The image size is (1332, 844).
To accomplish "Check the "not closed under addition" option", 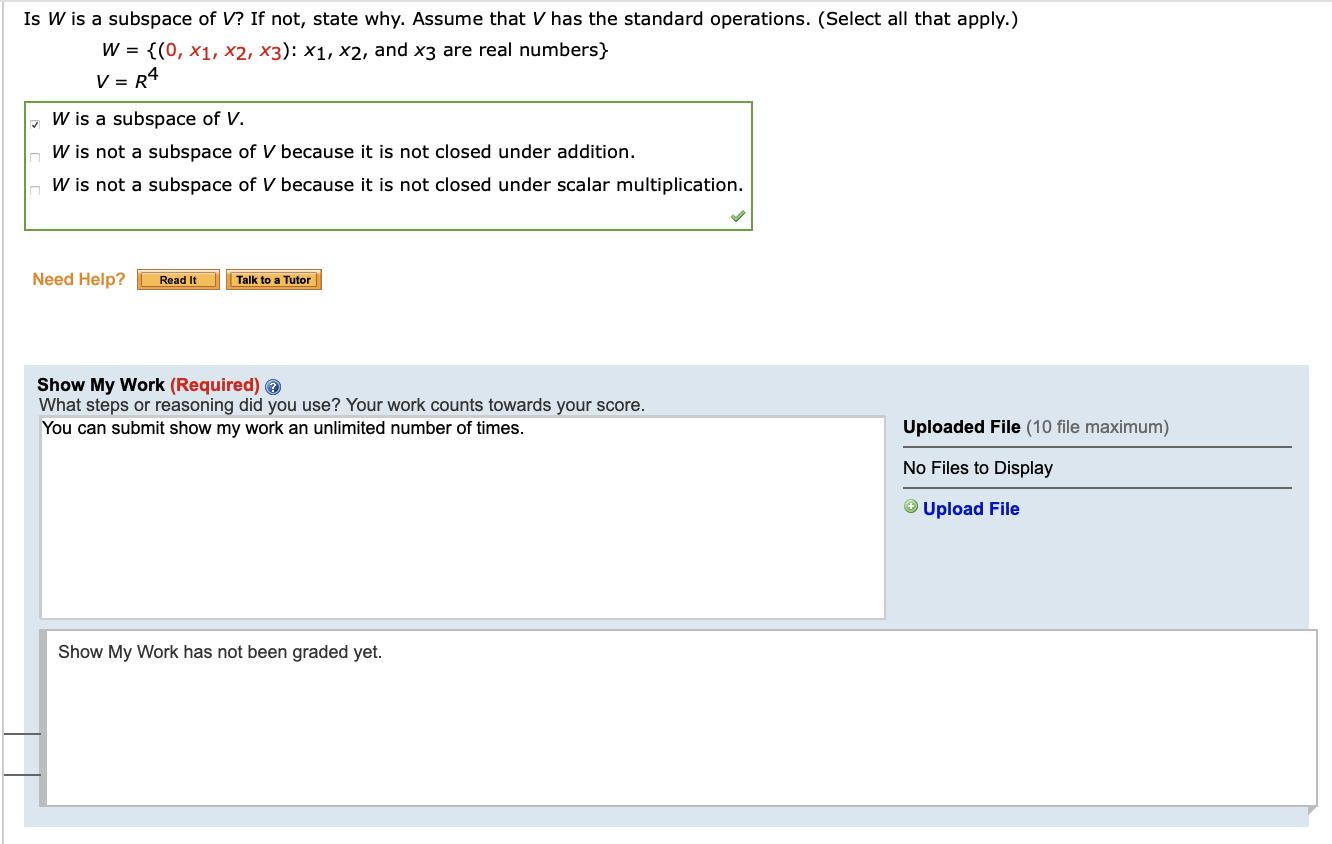I will tap(35, 157).
